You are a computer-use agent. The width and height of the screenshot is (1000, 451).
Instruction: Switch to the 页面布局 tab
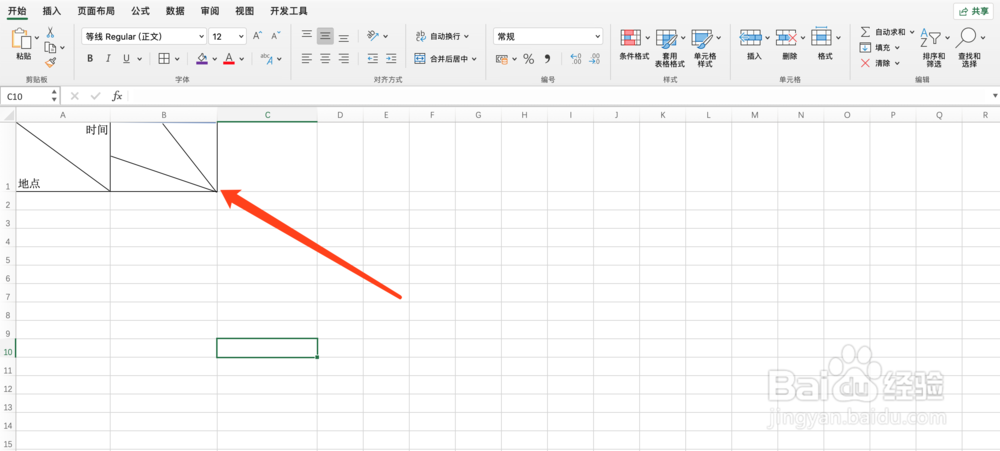pyautogui.click(x=96, y=11)
